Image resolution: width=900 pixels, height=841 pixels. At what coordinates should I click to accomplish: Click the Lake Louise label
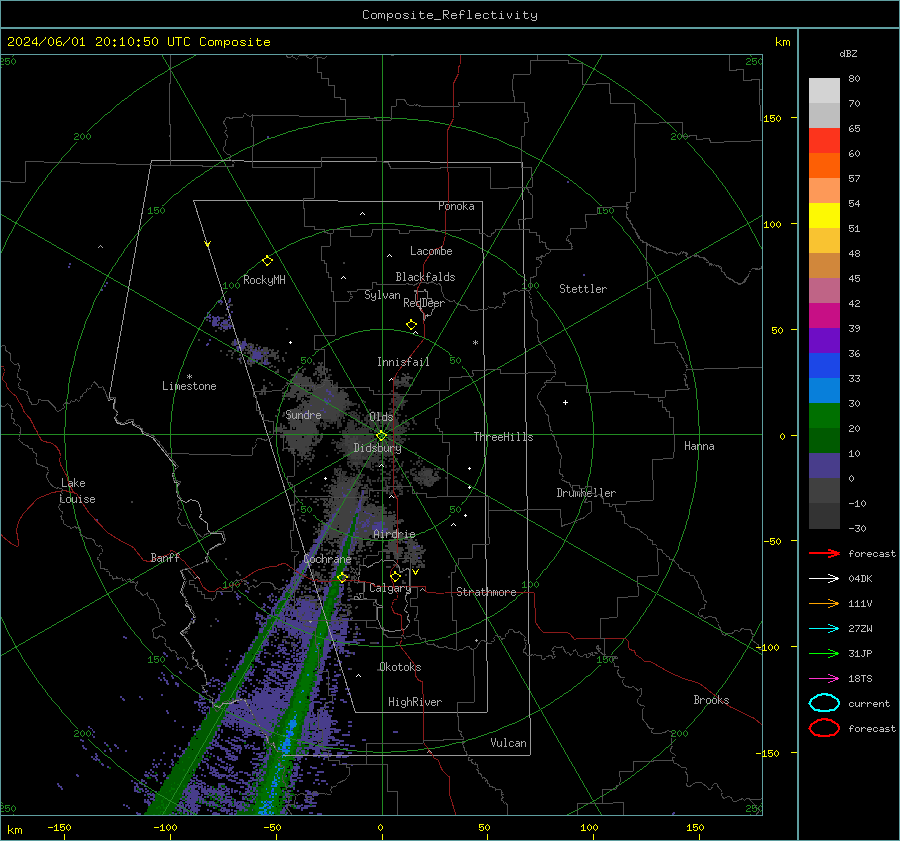(x=77, y=491)
